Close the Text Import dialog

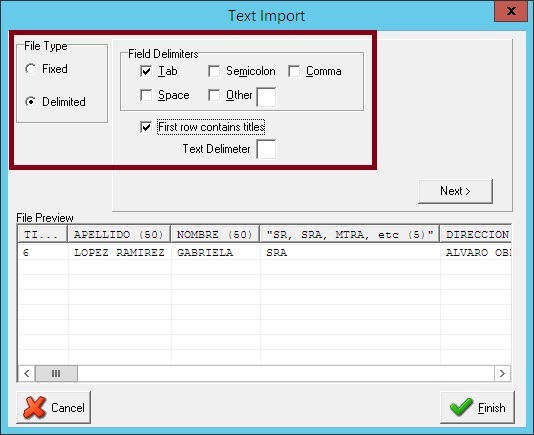511,12
